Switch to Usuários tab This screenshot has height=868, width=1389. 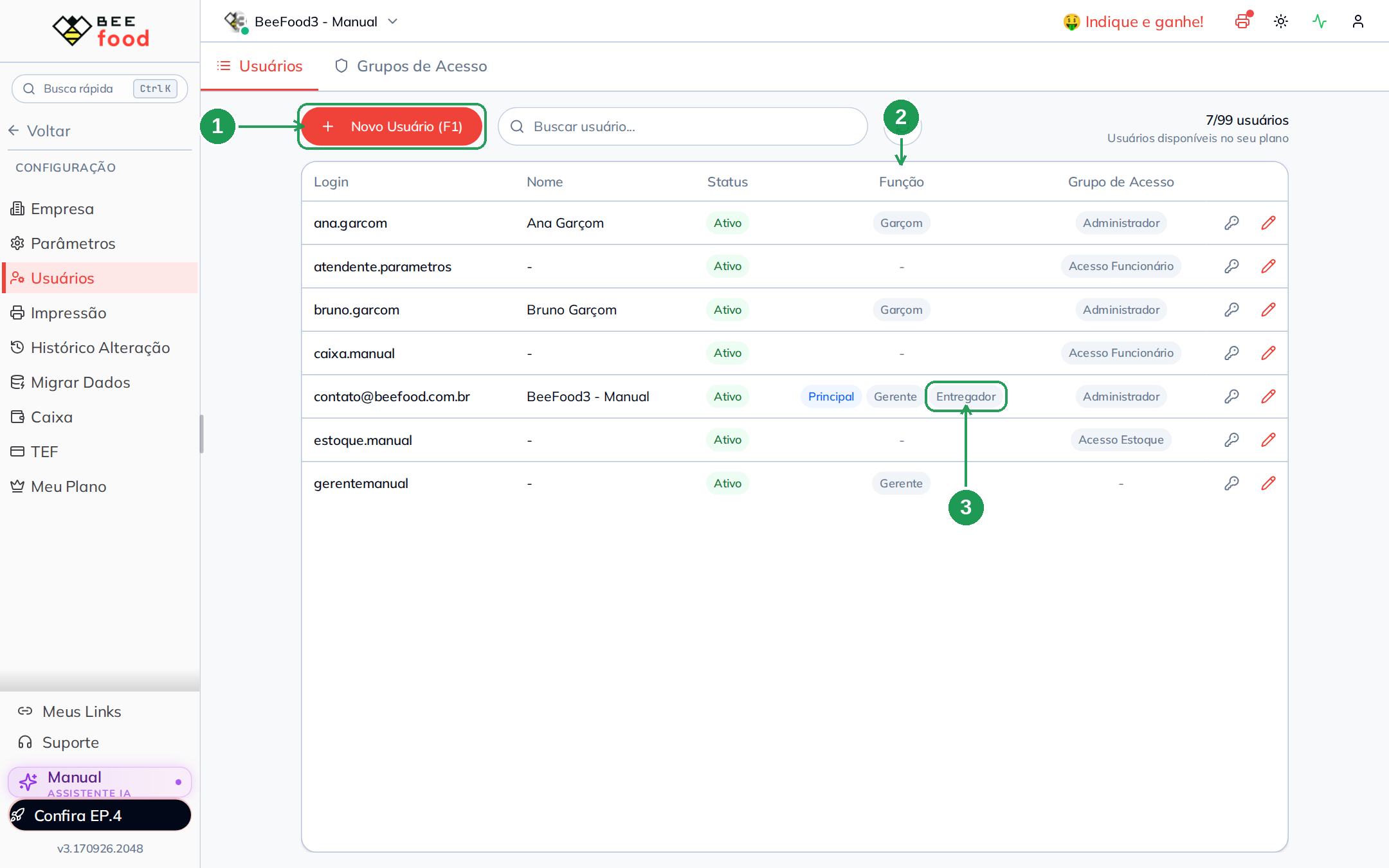[260, 66]
